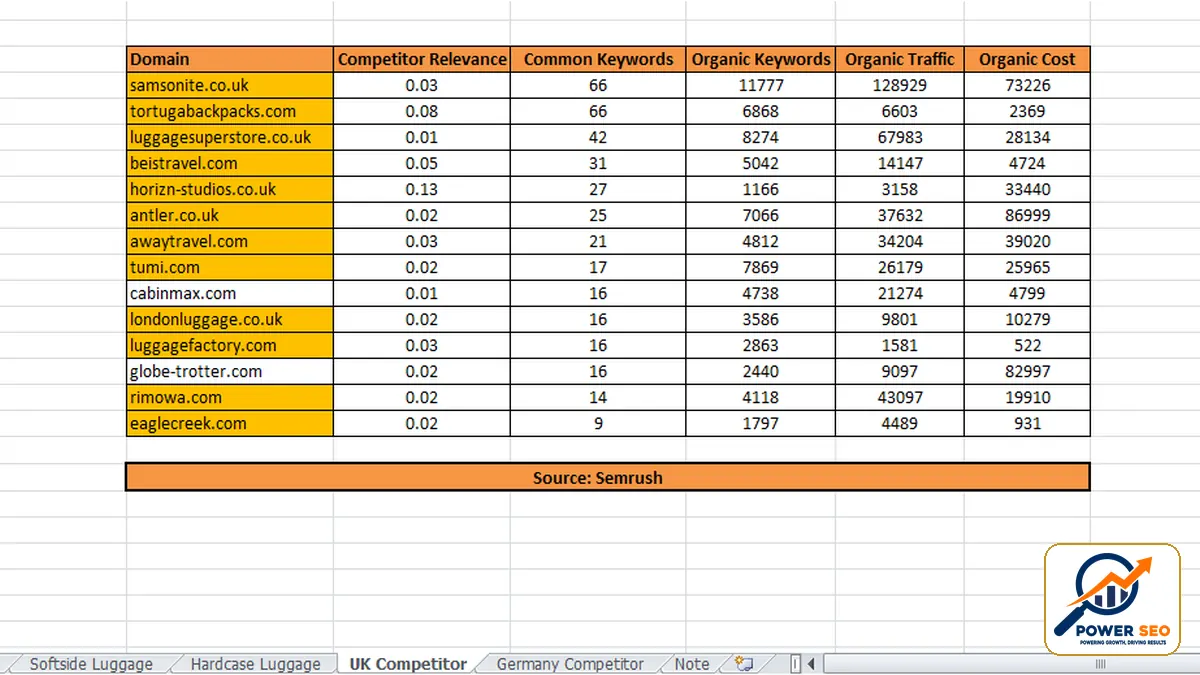The height and width of the screenshot is (675, 1200).
Task: Select organic traffic value 67983
Action: tap(900, 137)
